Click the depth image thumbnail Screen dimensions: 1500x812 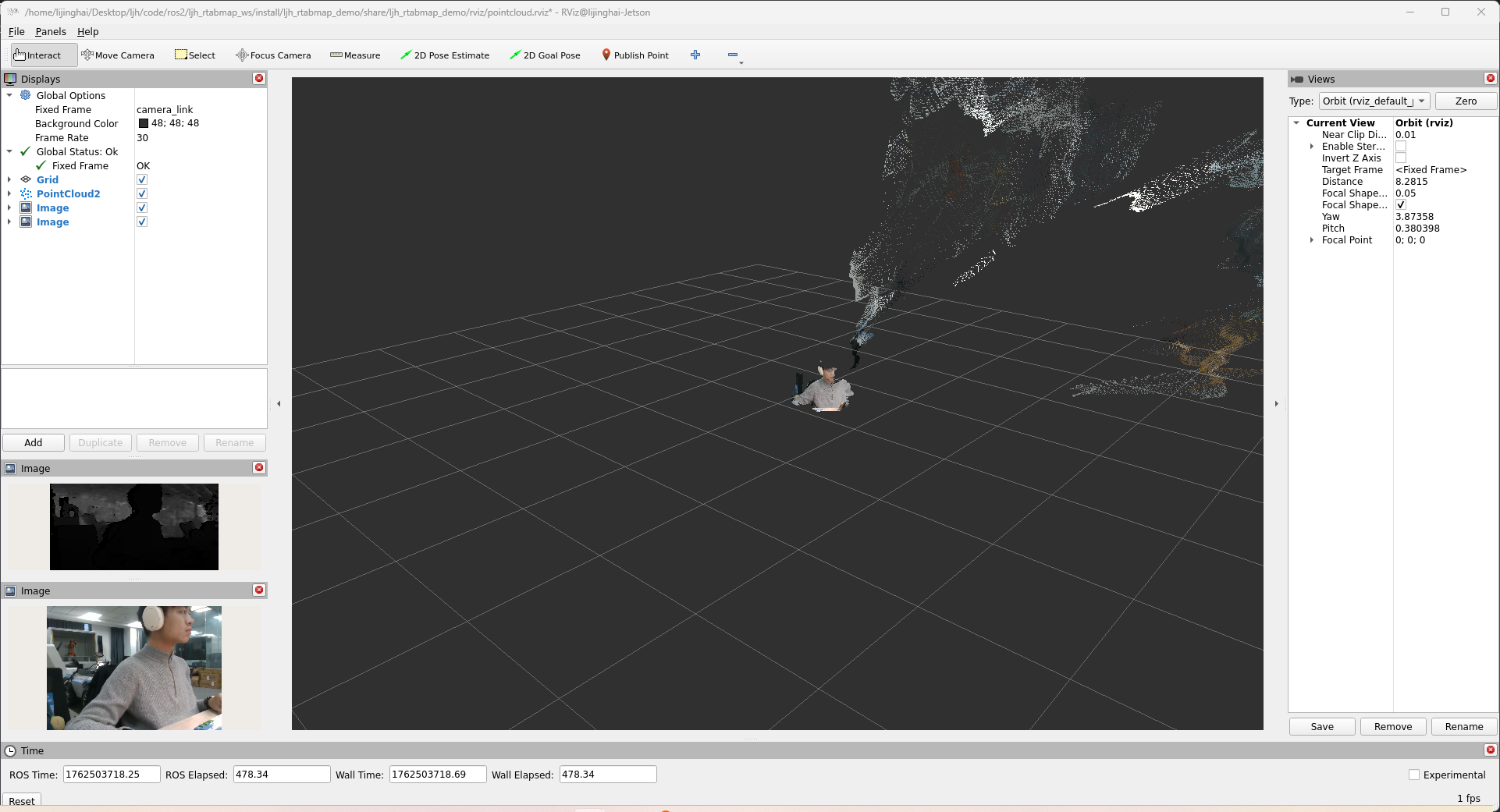point(134,527)
